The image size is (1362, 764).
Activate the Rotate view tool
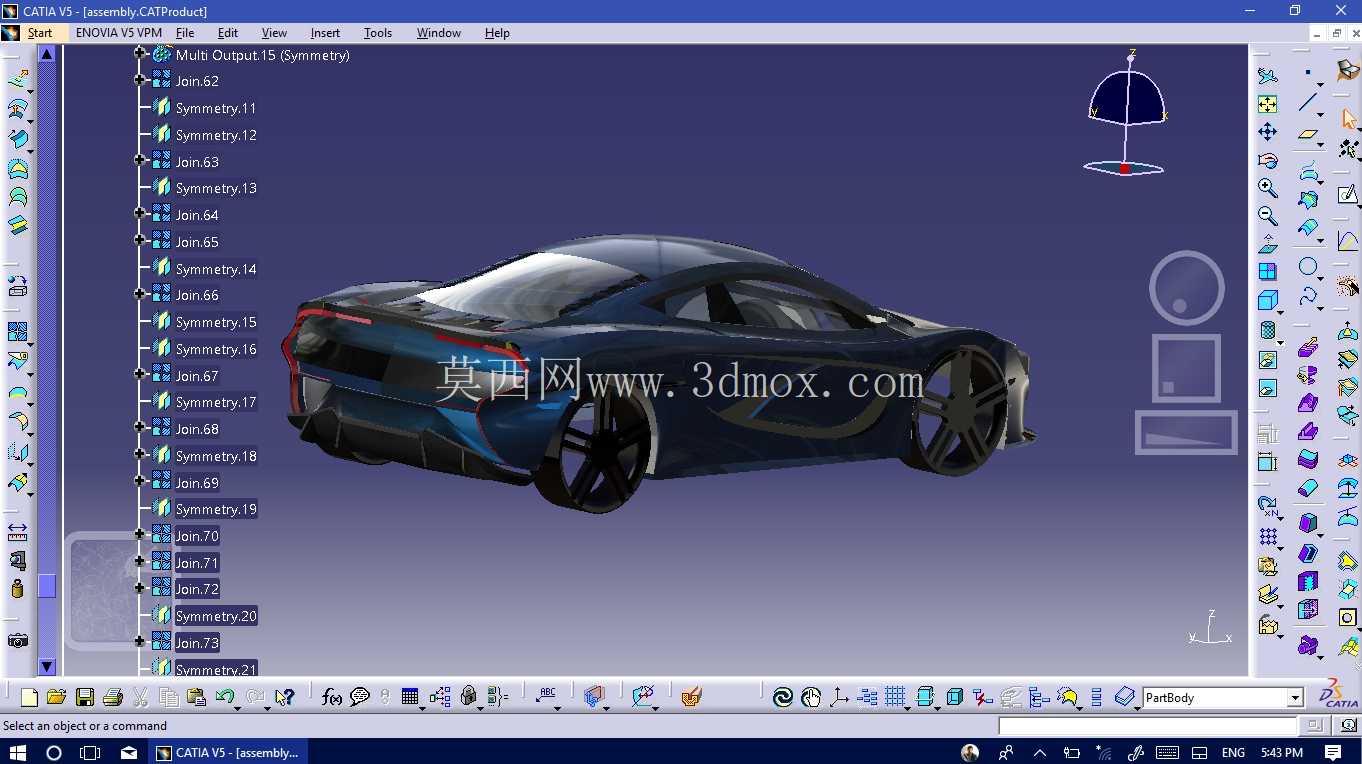point(1268,160)
